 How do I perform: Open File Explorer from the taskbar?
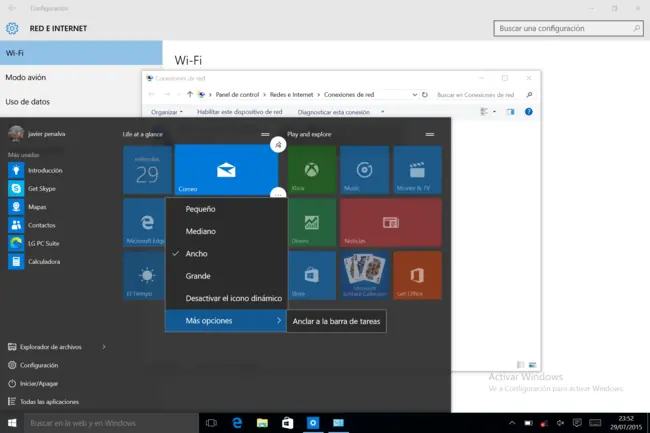(262, 423)
